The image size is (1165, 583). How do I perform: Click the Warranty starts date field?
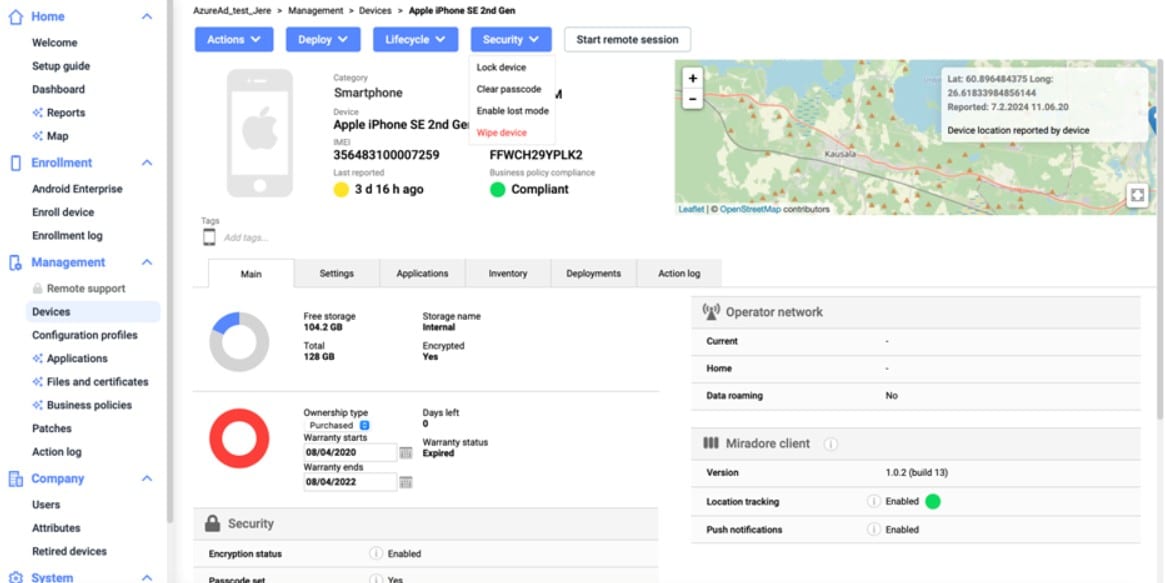click(350, 452)
